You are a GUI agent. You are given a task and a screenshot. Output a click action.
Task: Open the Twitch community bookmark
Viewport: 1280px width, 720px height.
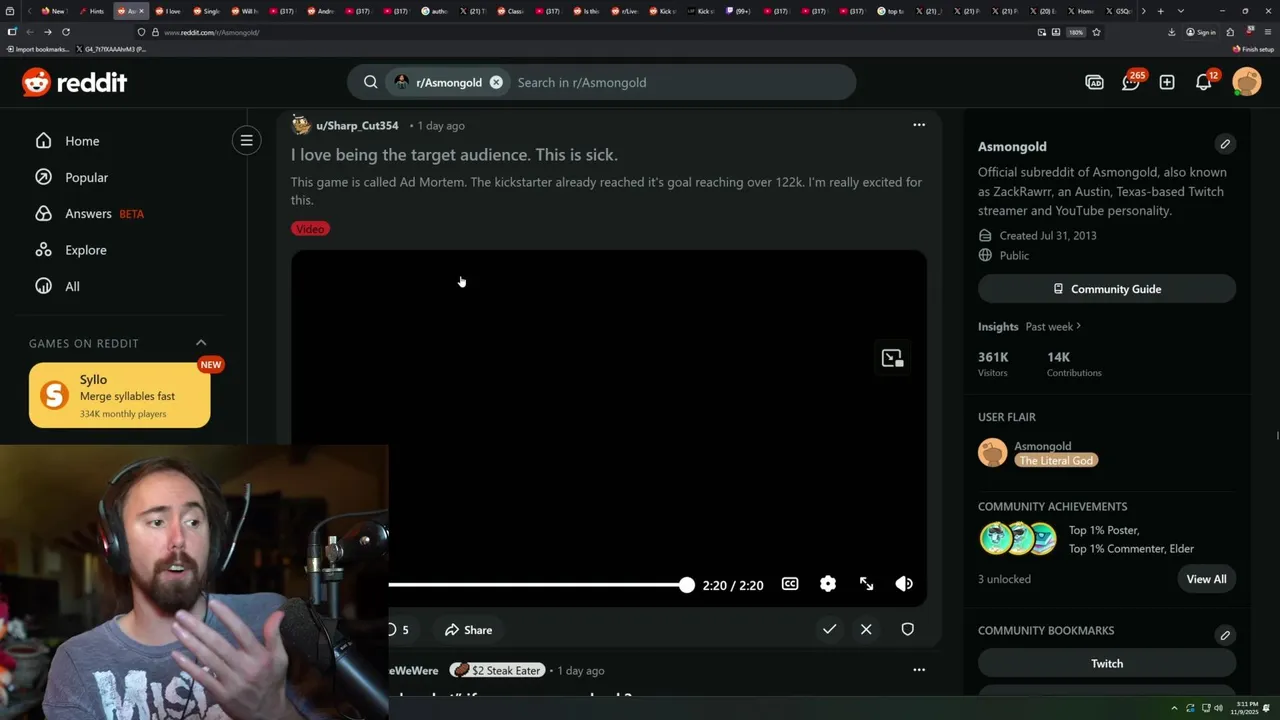(x=1107, y=663)
